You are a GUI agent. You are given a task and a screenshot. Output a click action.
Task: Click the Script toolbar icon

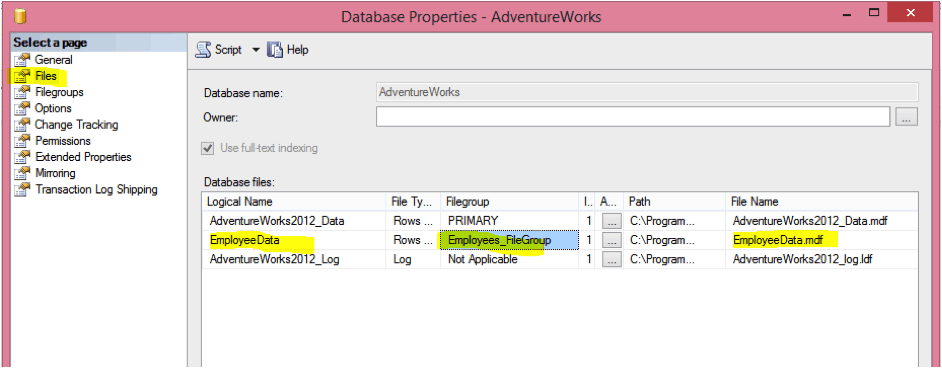point(204,50)
